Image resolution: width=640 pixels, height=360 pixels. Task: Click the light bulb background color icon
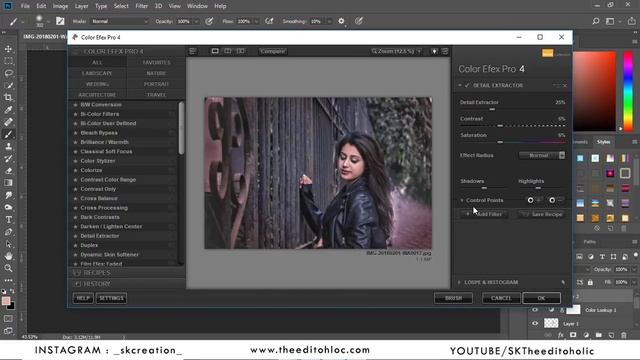click(434, 51)
